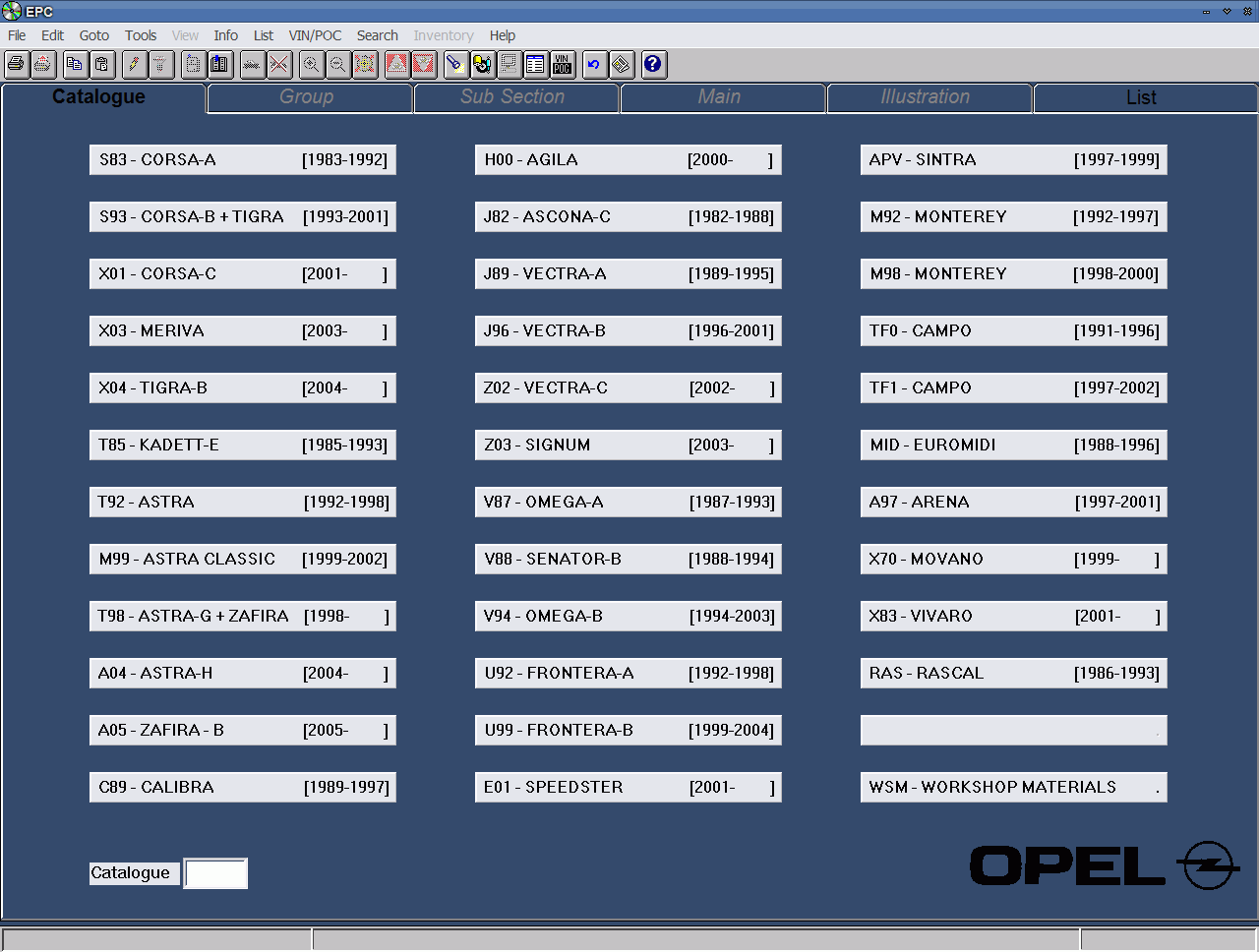Open the V94 - OMEGA-B catalogue
This screenshot has width=1259, height=952.
tap(629, 617)
